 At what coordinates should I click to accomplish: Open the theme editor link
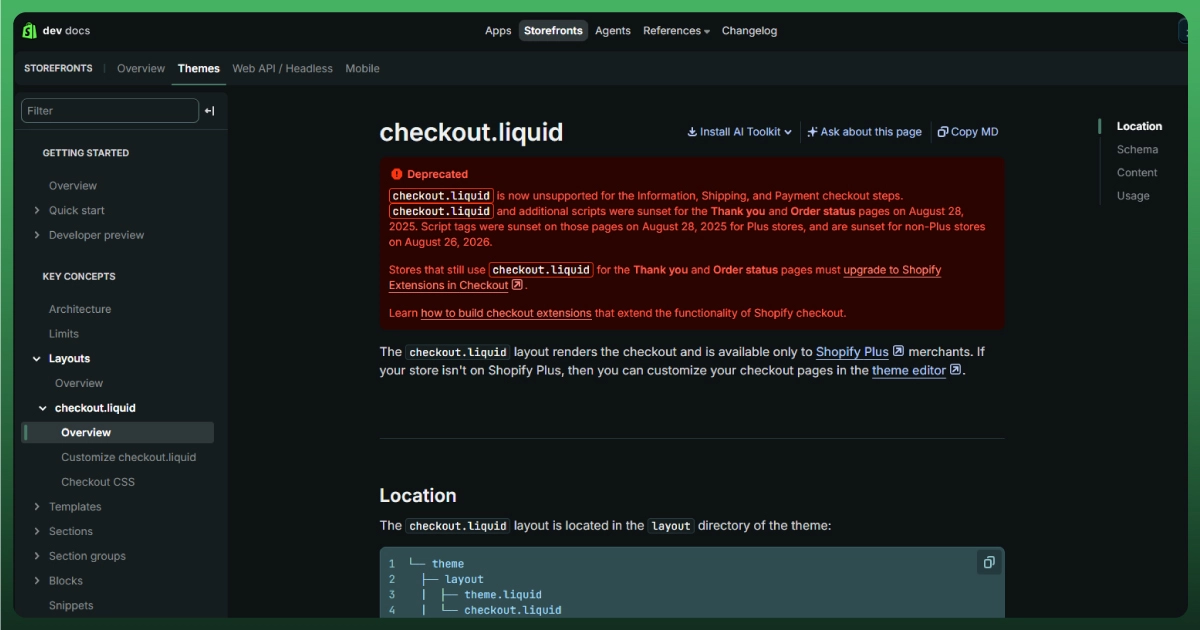(x=909, y=370)
